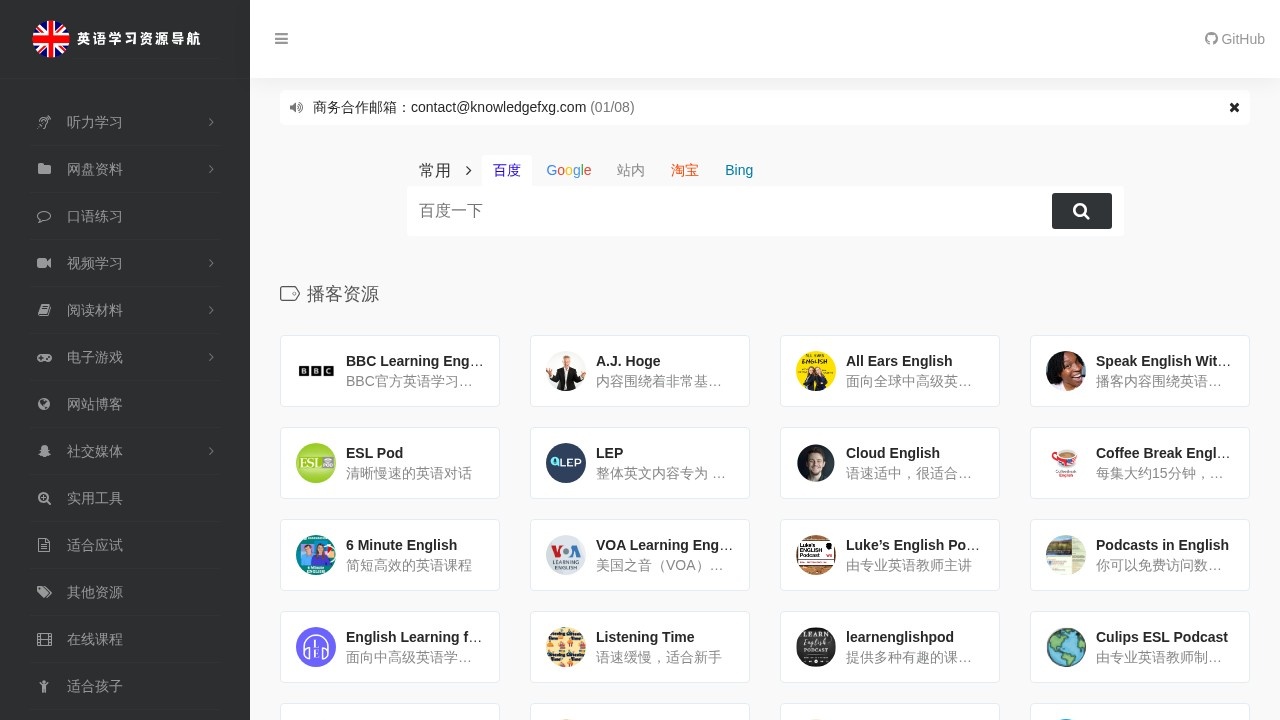Click the 电子游戏 gamepad icon
The width and height of the screenshot is (1280, 720).
[44, 357]
